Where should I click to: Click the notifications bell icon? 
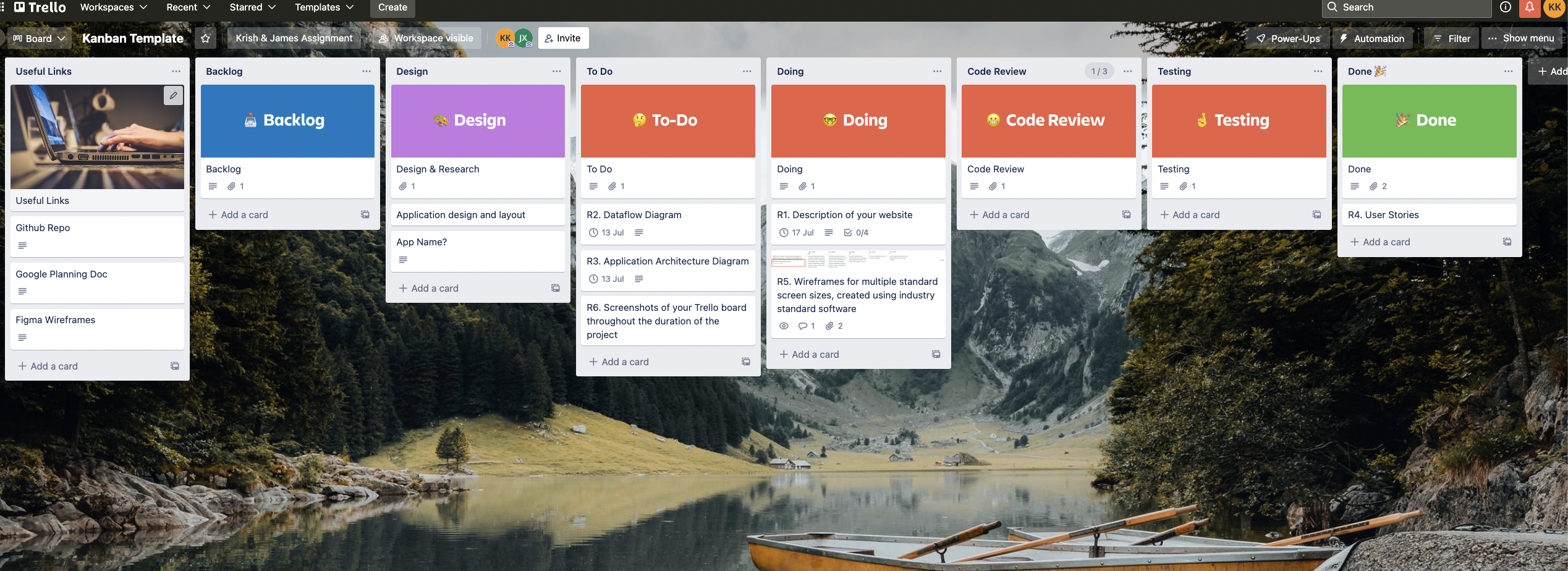(1529, 7)
